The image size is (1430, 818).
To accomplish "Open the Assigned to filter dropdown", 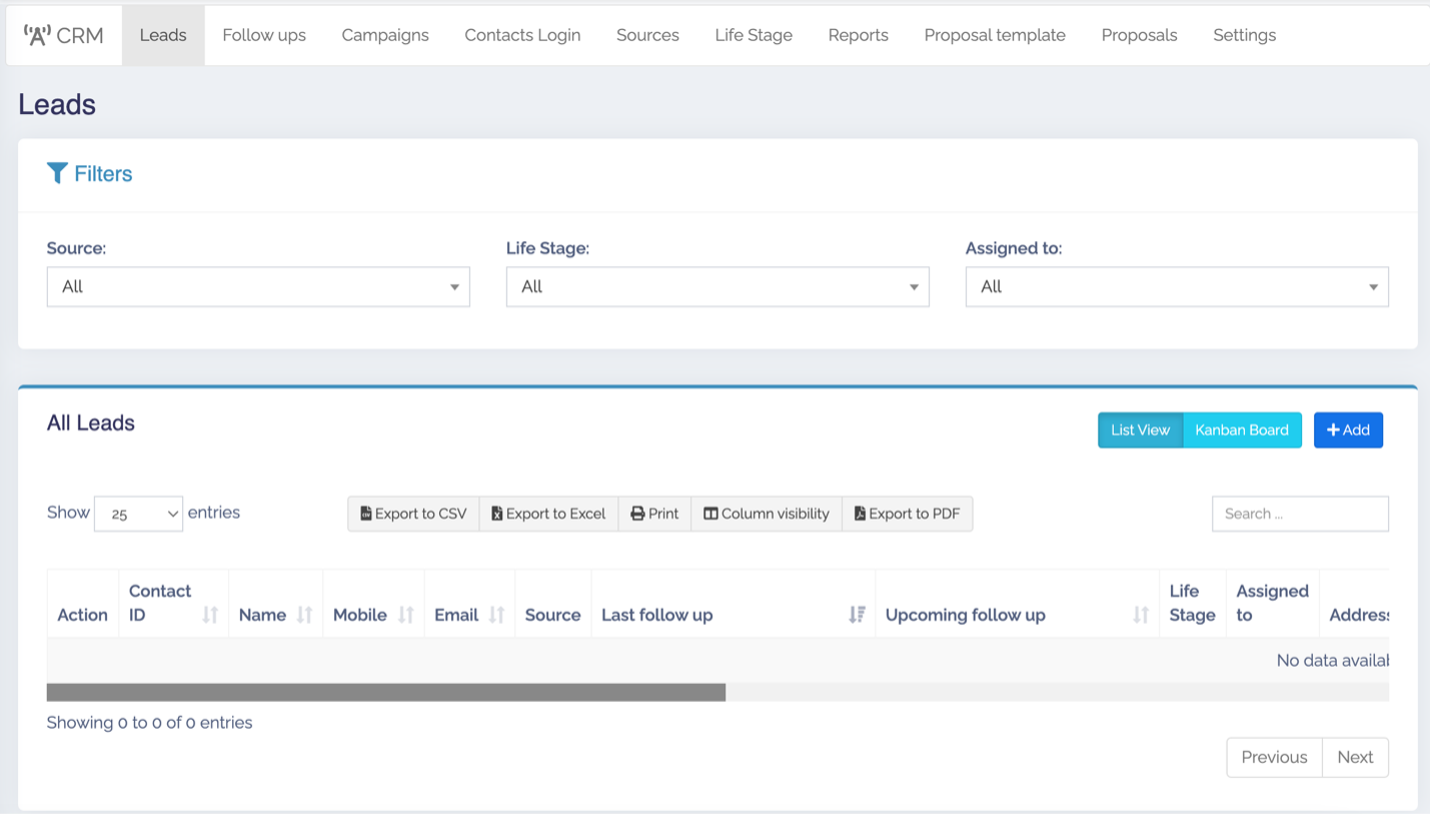I will pos(1176,287).
